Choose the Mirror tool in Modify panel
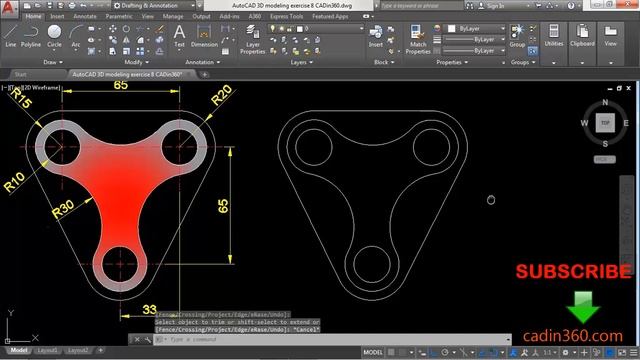The image size is (640, 360). tap(126, 40)
